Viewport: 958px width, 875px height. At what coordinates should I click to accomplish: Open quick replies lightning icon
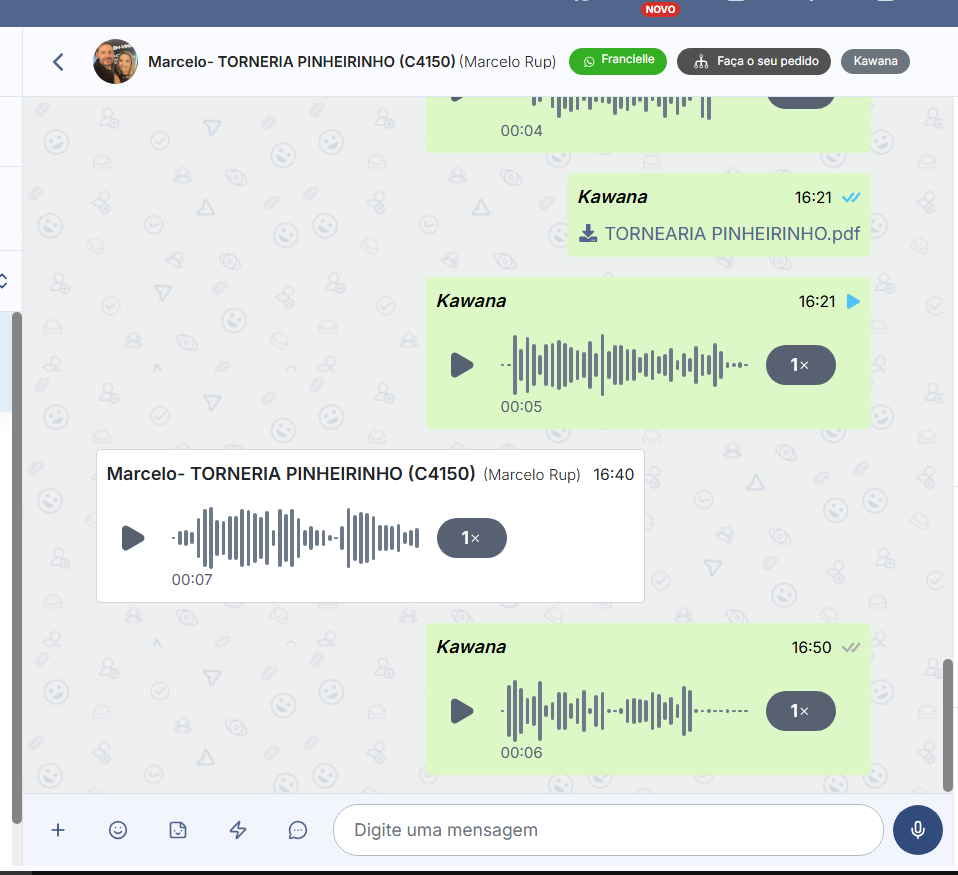(x=238, y=830)
